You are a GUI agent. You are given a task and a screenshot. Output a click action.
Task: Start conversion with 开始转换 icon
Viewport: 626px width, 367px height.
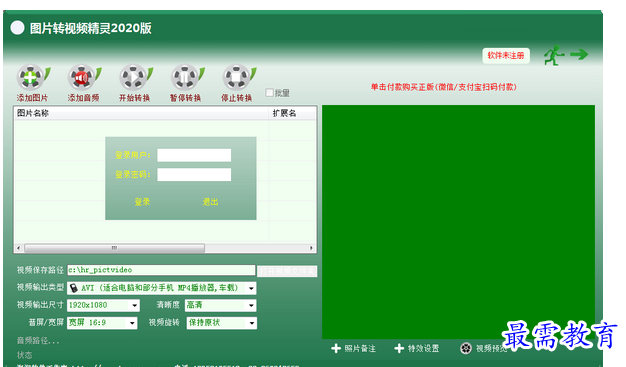point(135,77)
